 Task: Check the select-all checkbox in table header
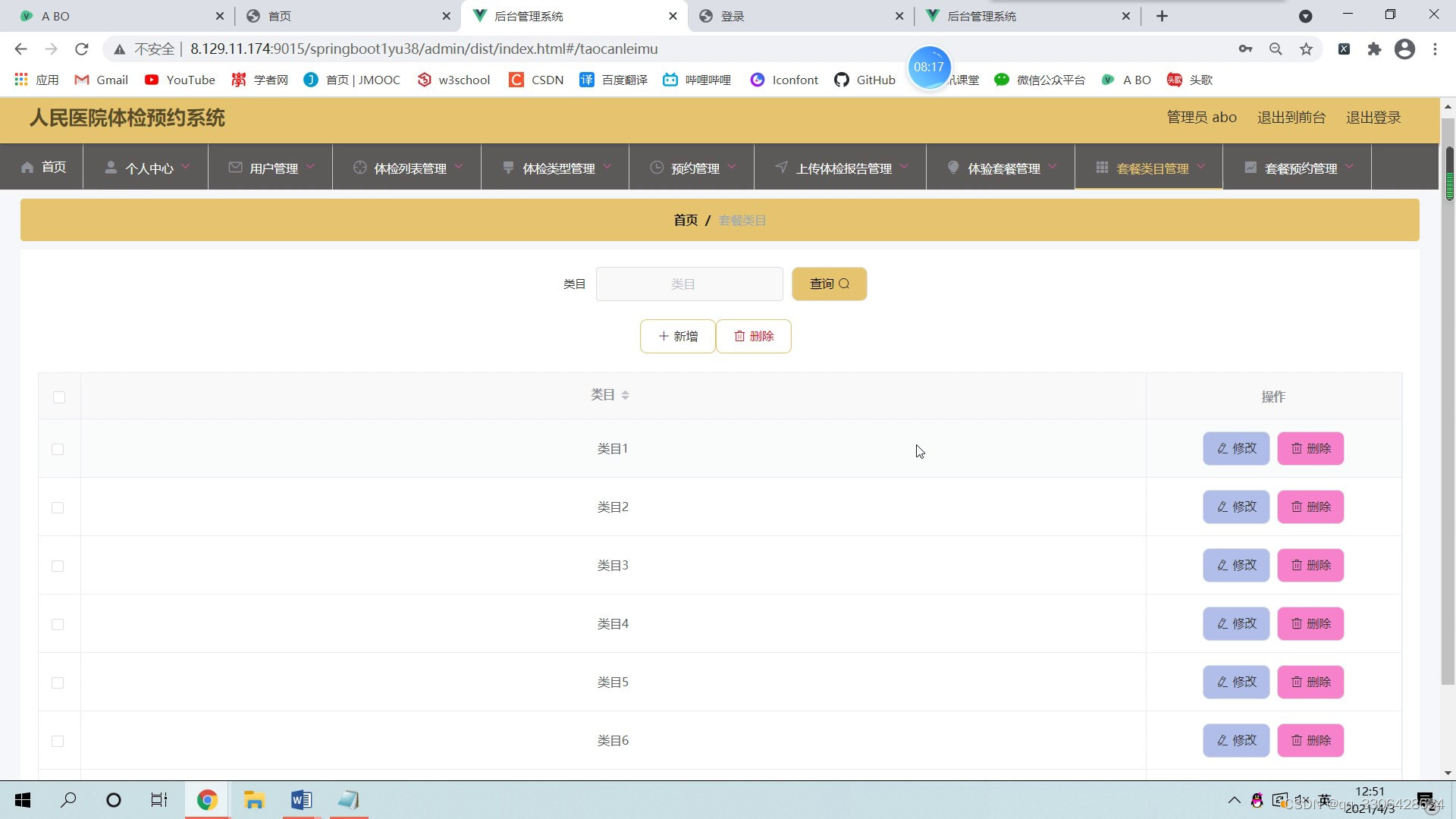click(59, 397)
